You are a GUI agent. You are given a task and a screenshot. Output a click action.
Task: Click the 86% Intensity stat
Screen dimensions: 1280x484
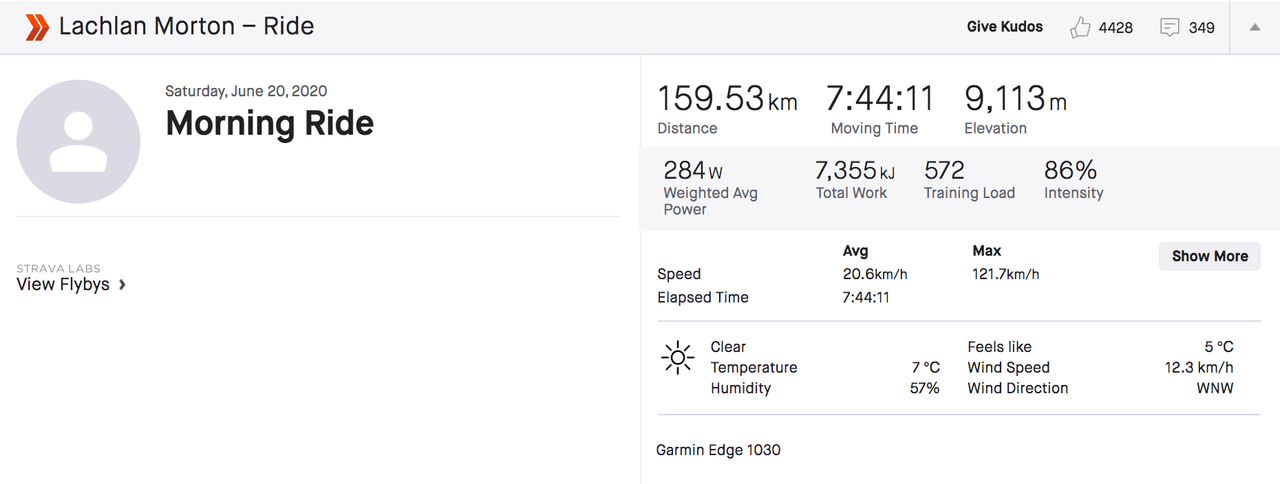click(1070, 171)
